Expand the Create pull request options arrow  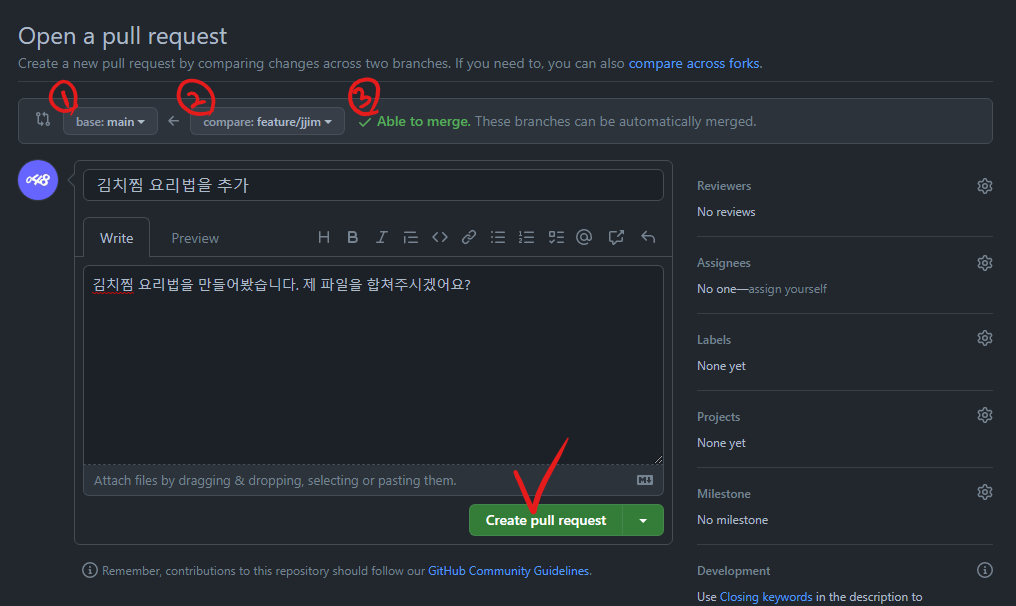click(x=643, y=520)
